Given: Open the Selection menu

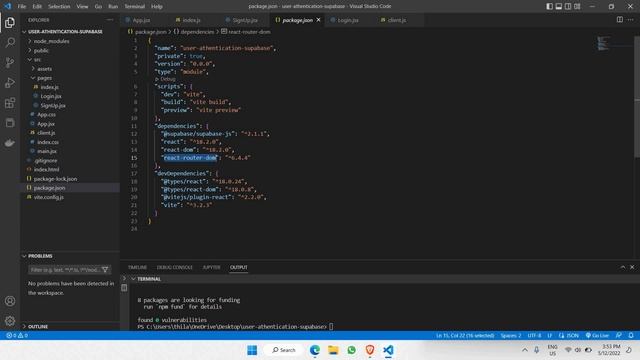Looking at the screenshot, I should [x=59, y=6].
